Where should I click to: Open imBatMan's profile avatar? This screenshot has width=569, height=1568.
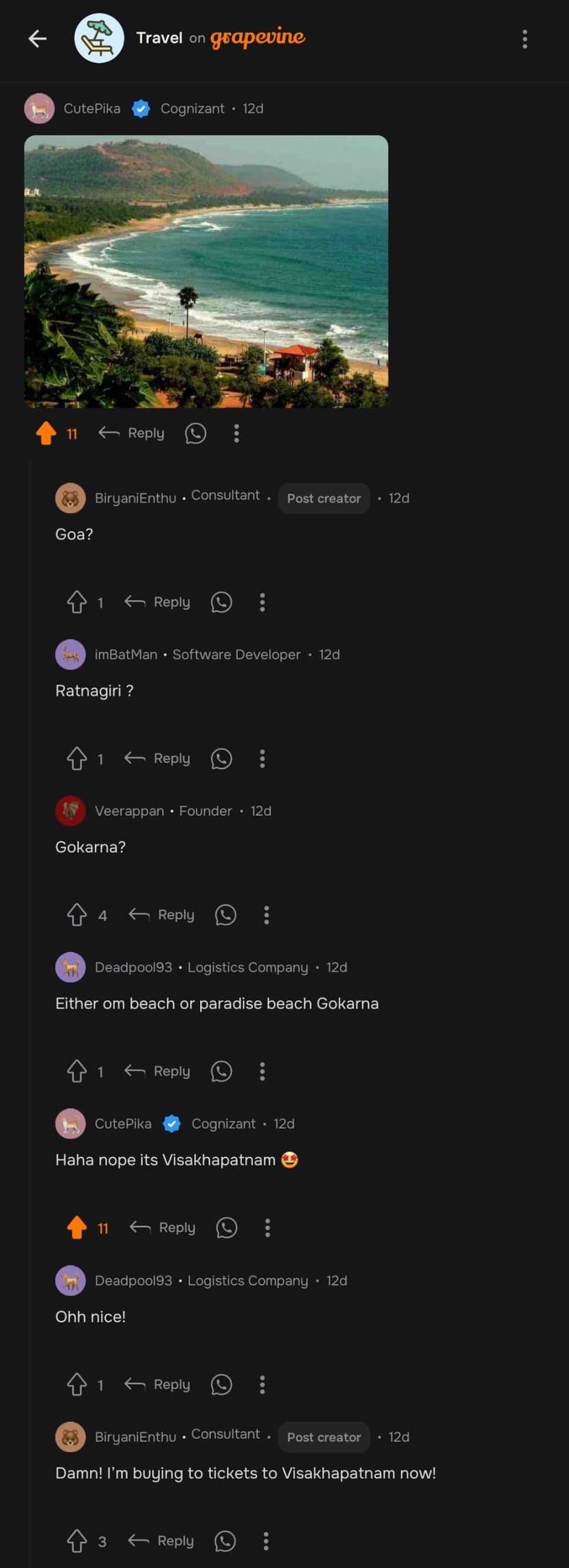70,655
